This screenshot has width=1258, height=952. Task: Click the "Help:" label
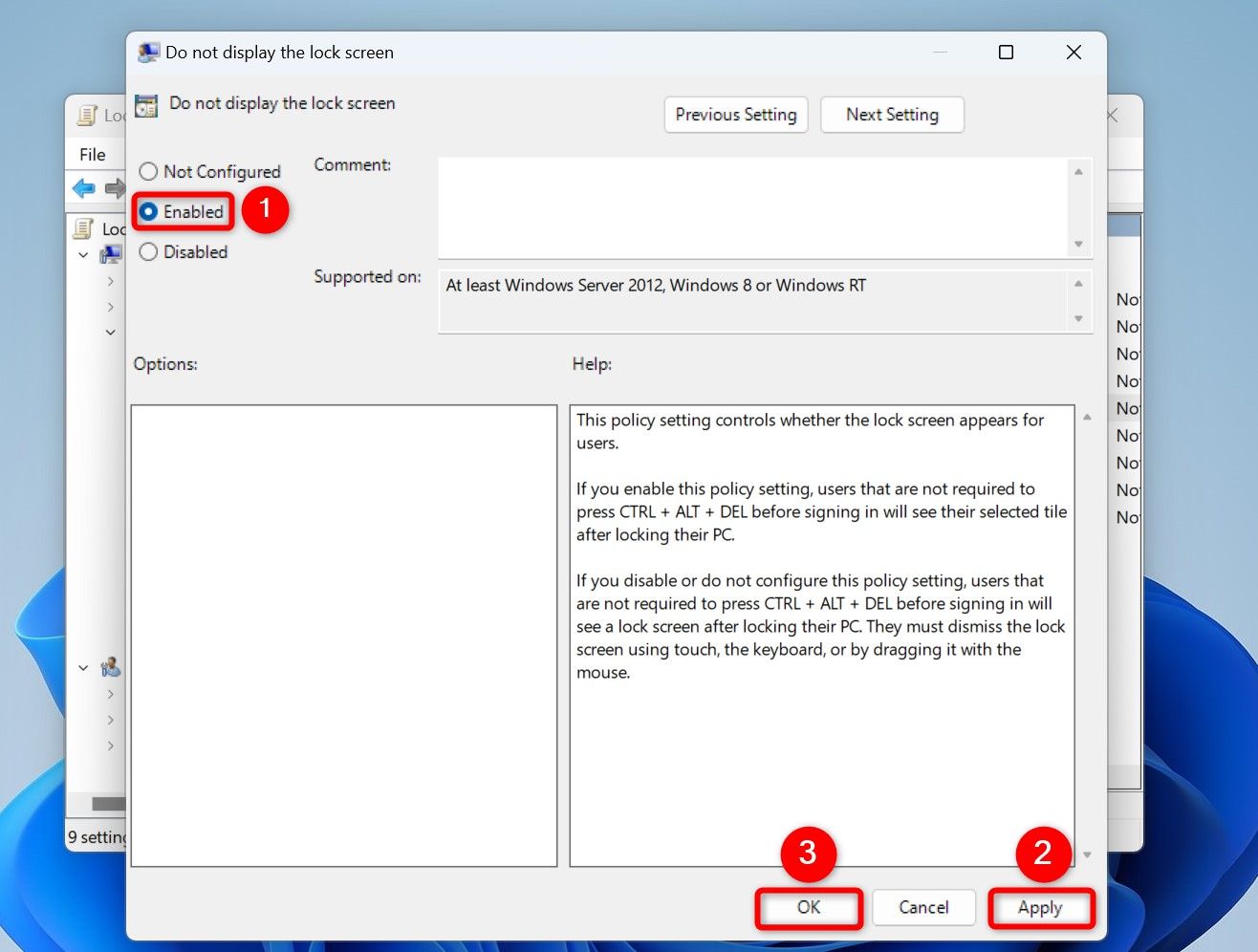pyautogui.click(x=592, y=364)
